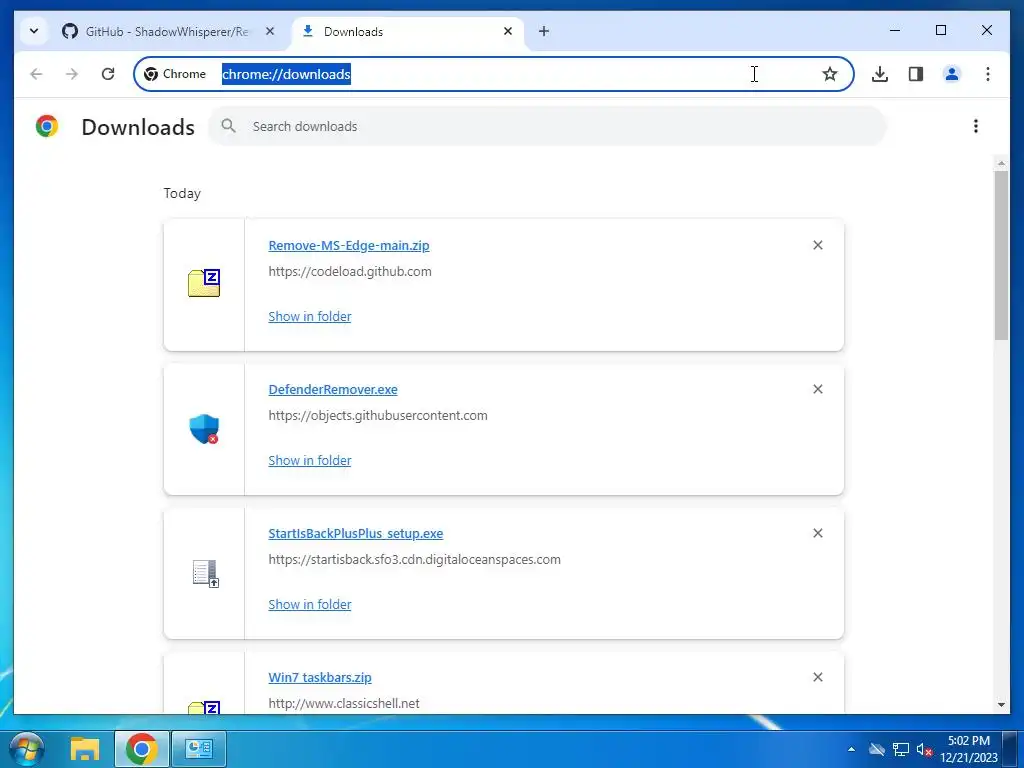Click the Today date heading
1024x768 pixels.
pos(182,193)
